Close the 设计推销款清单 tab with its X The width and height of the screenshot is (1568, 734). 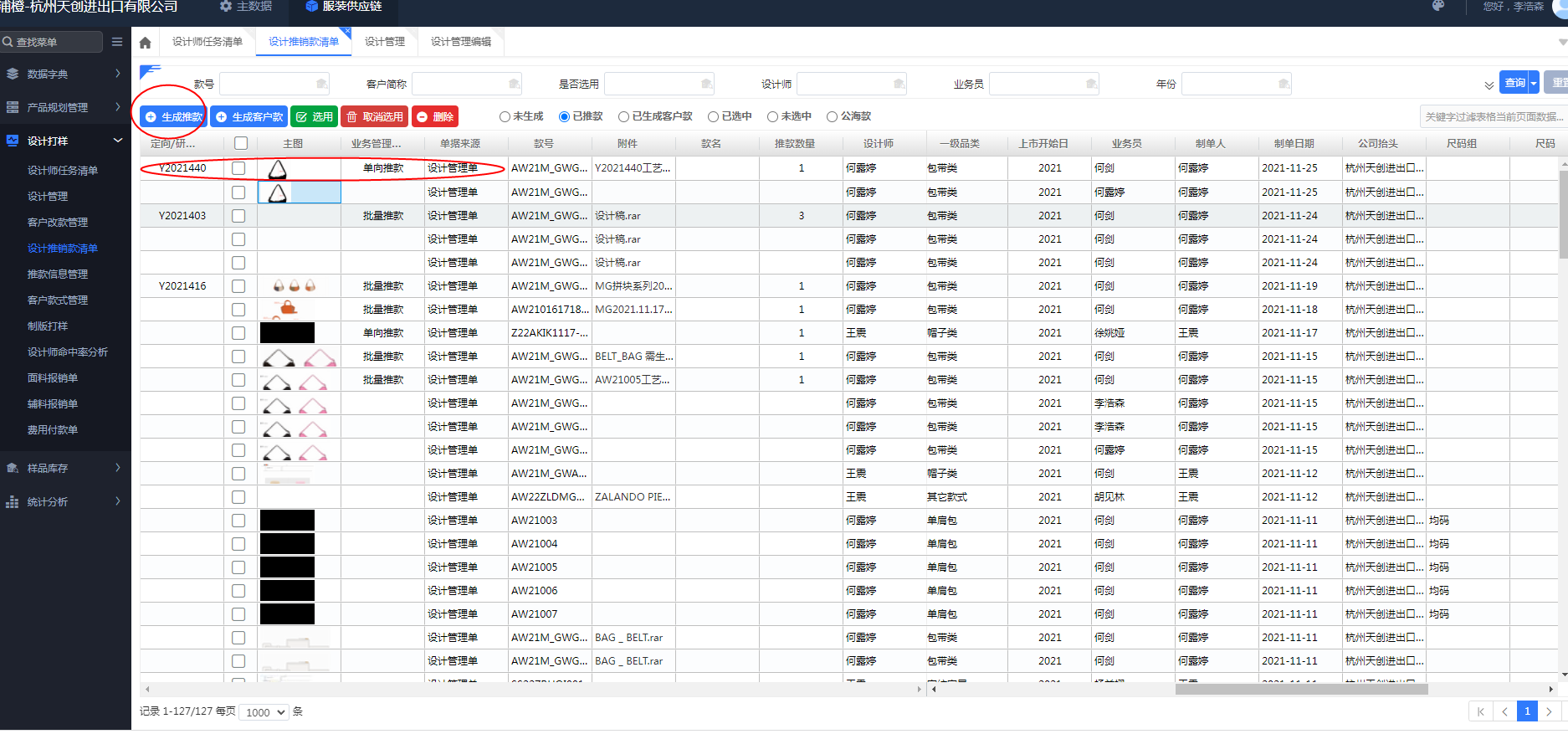click(x=347, y=32)
